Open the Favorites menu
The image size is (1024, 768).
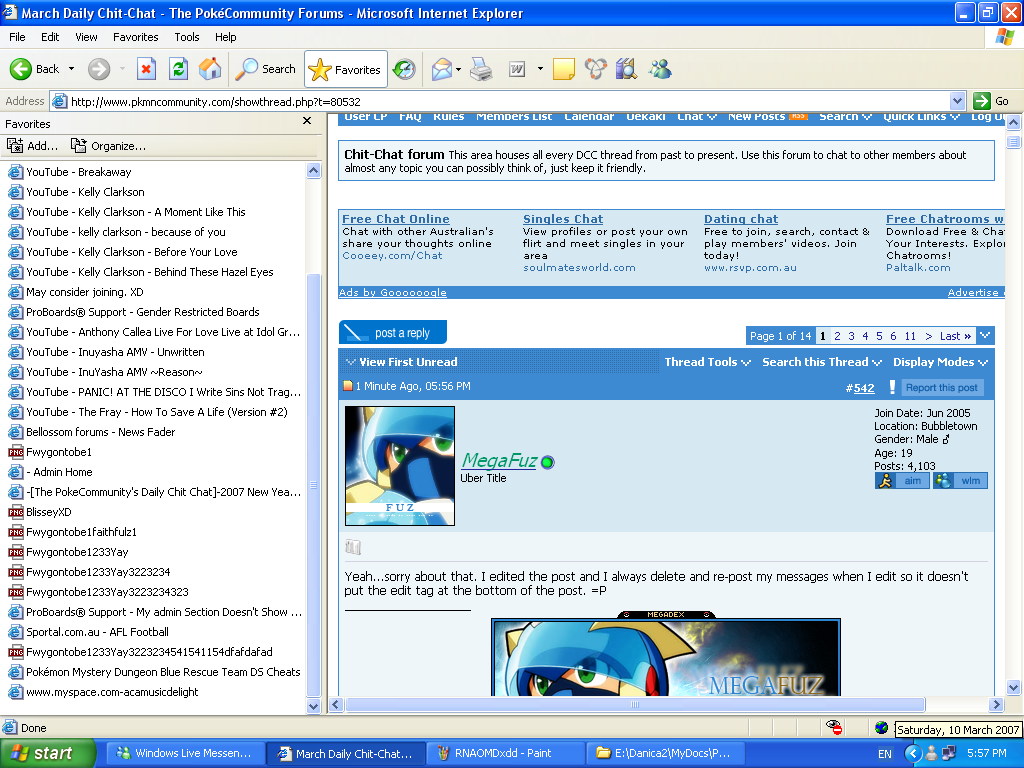coord(135,37)
